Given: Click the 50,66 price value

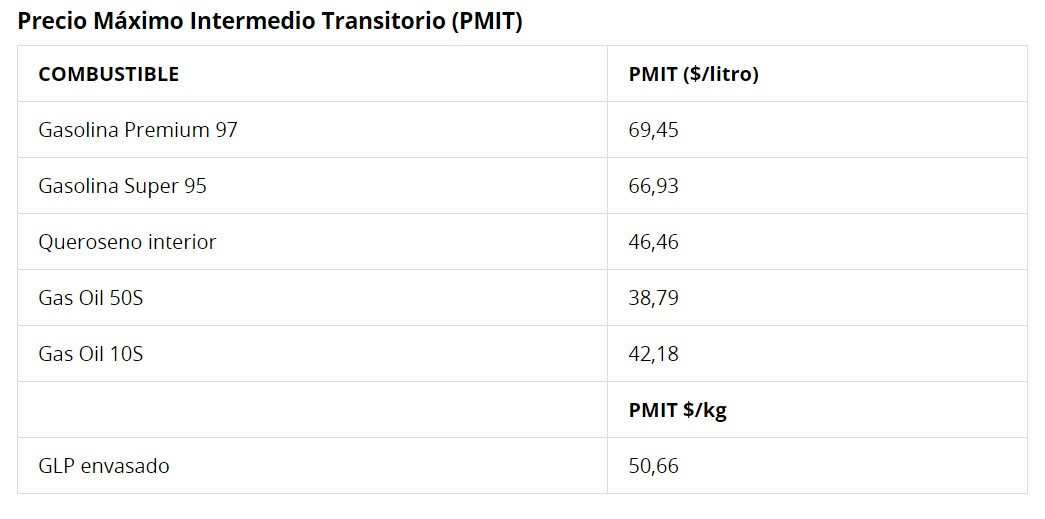Looking at the screenshot, I should (654, 466).
